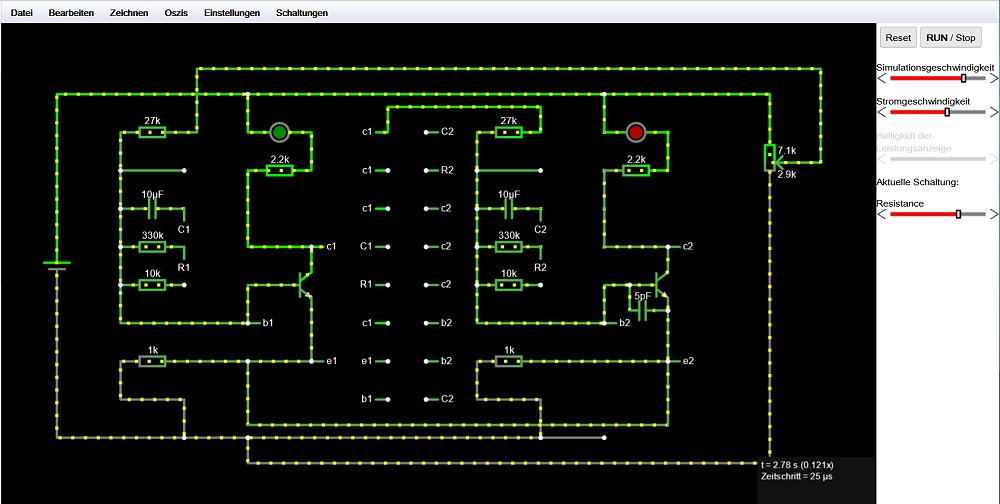Click the RUN / Stop button
The height and width of the screenshot is (504, 1000).
coord(951,37)
